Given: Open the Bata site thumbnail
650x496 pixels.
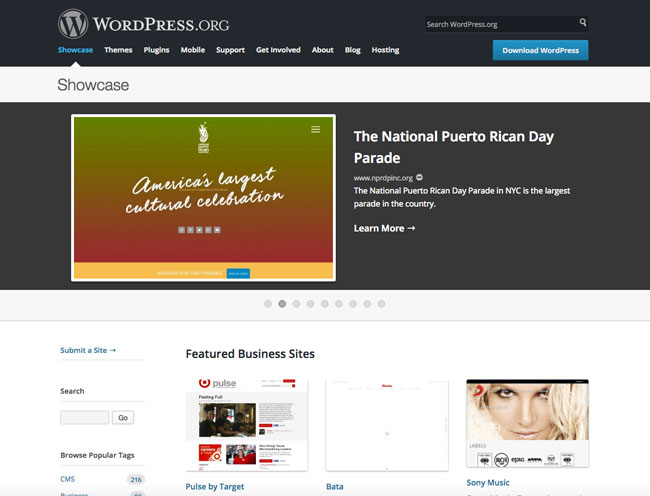Looking at the screenshot, I should tap(387, 425).
